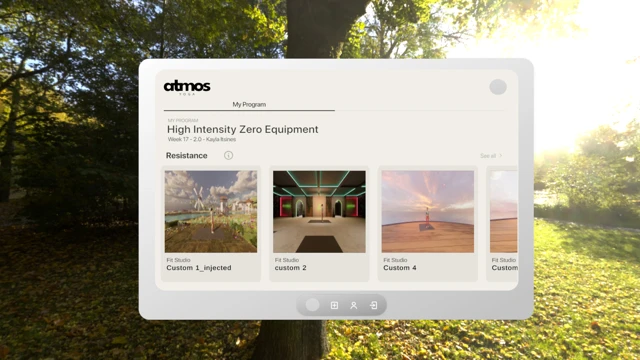This screenshot has height=360, width=640.
Task: Select the round home button in bottom bar
Action: coord(312,305)
